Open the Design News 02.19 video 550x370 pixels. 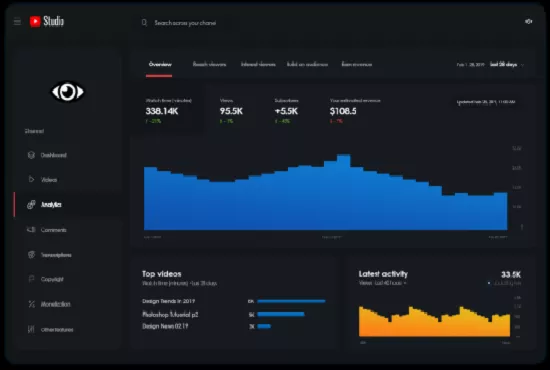pyautogui.click(x=165, y=326)
